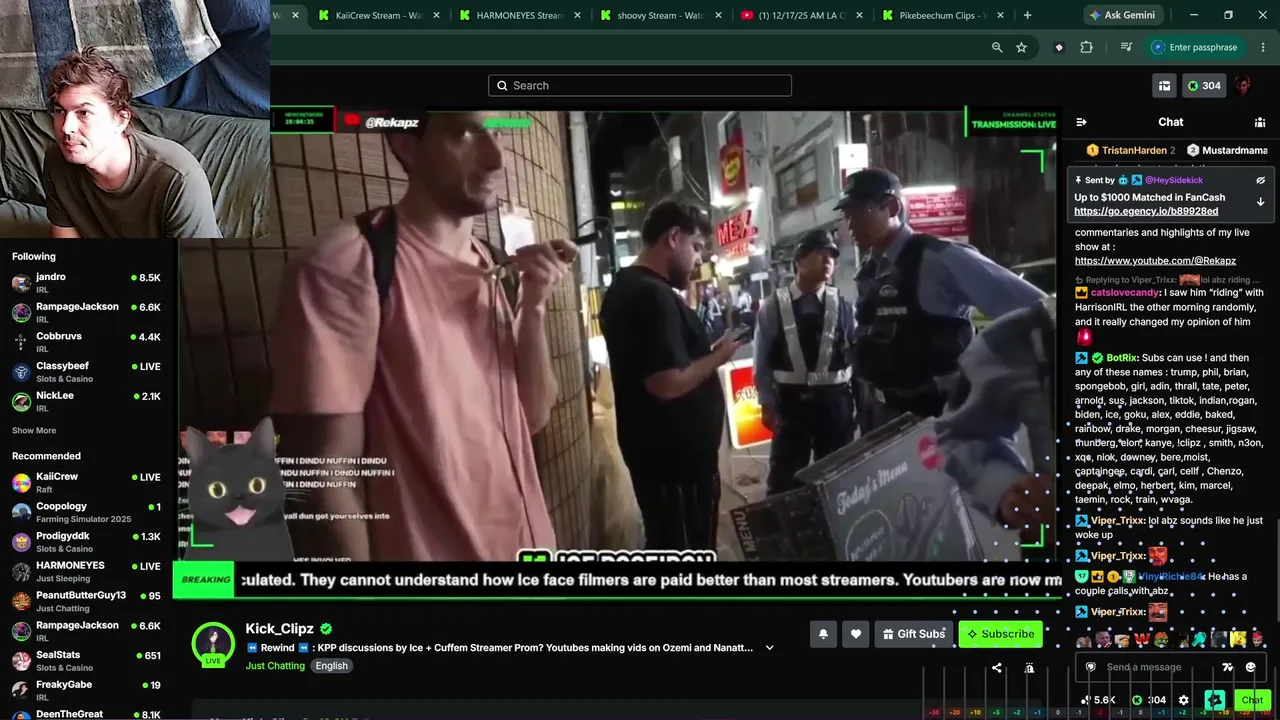Switch to the HARMONEYES Stream tab
1280x720 pixels.
pyautogui.click(x=518, y=15)
